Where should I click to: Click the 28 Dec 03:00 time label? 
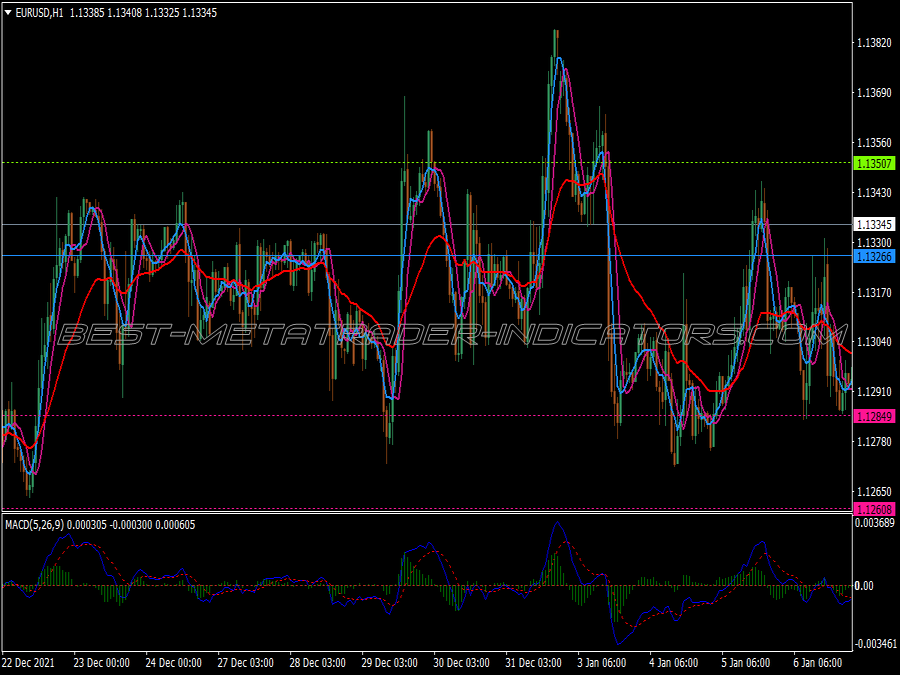pyautogui.click(x=317, y=662)
